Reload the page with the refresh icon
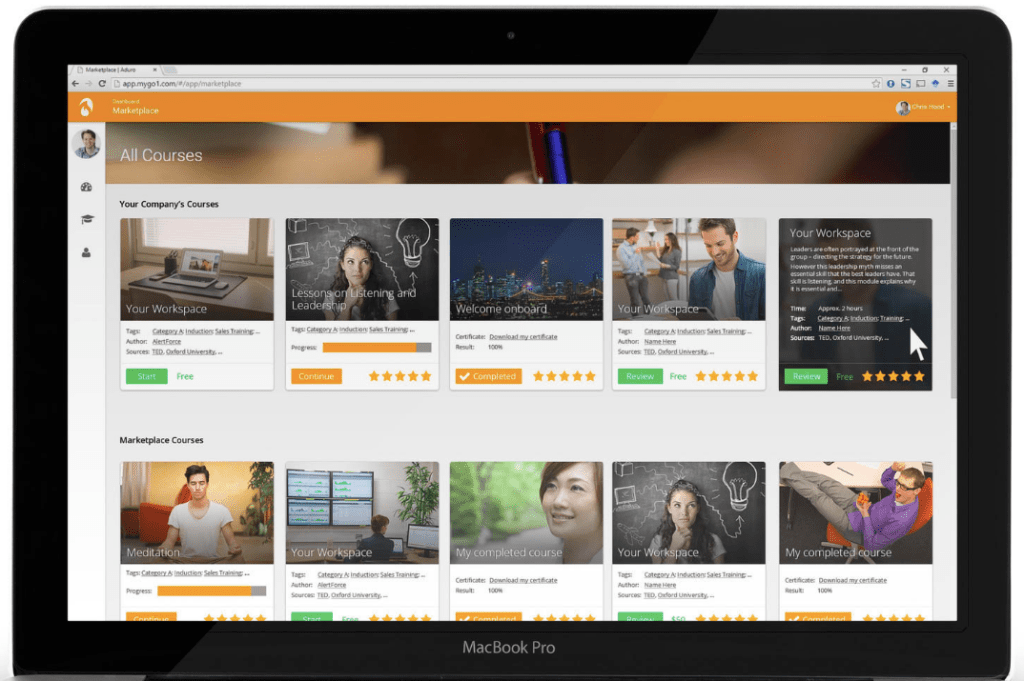1024x681 pixels. point(102,84)
